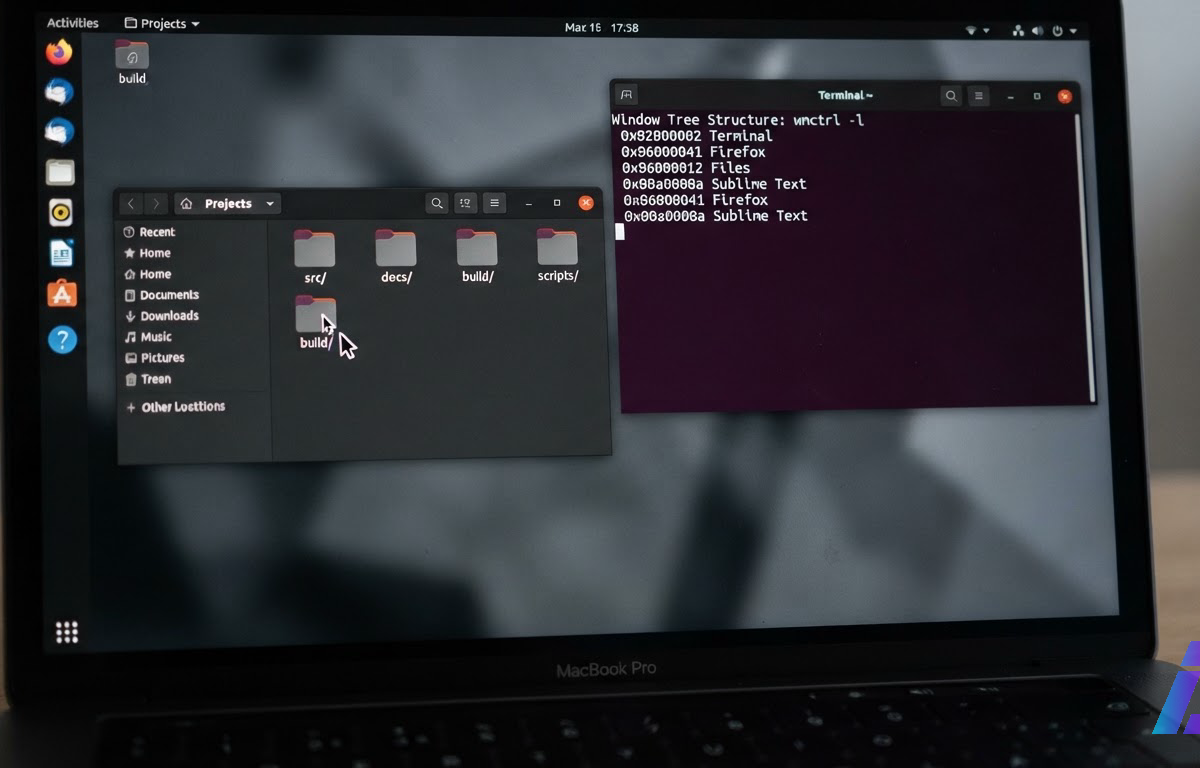
Task: Click the Projects path button in Files
Action: pos(228,204)
